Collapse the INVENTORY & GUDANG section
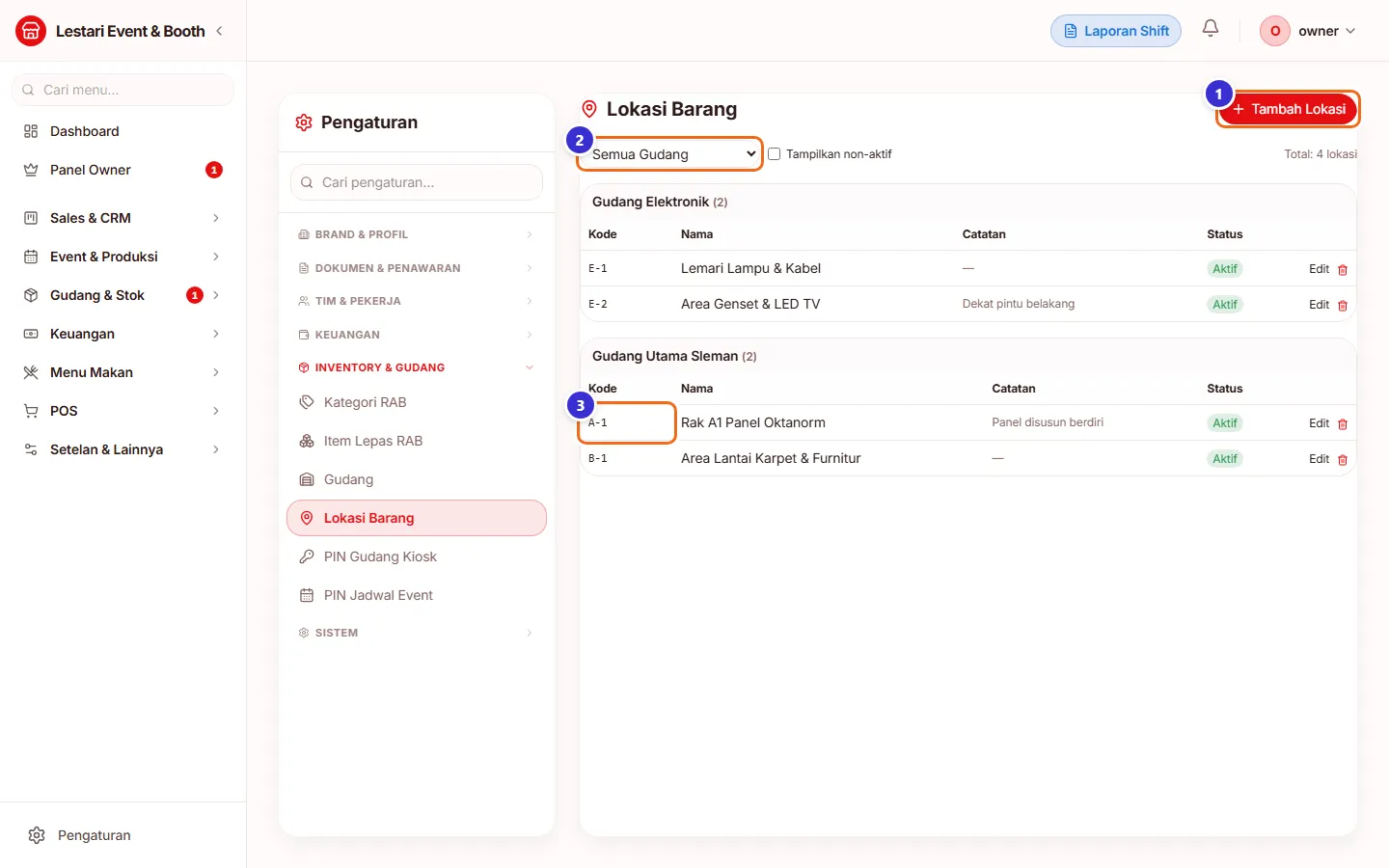Viewport: 1389px width, 868px height. coord(417,367)
